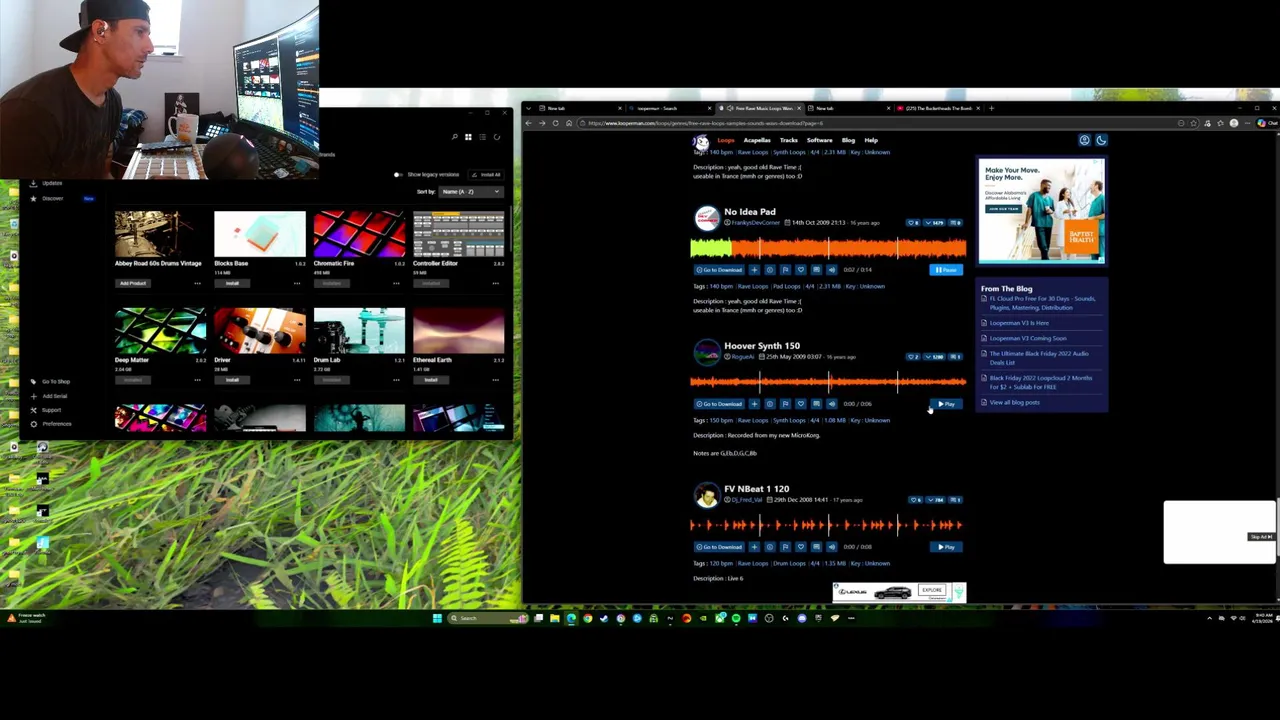
Task: Go to Download for No Idea Pad
Action: click(719, 270)
